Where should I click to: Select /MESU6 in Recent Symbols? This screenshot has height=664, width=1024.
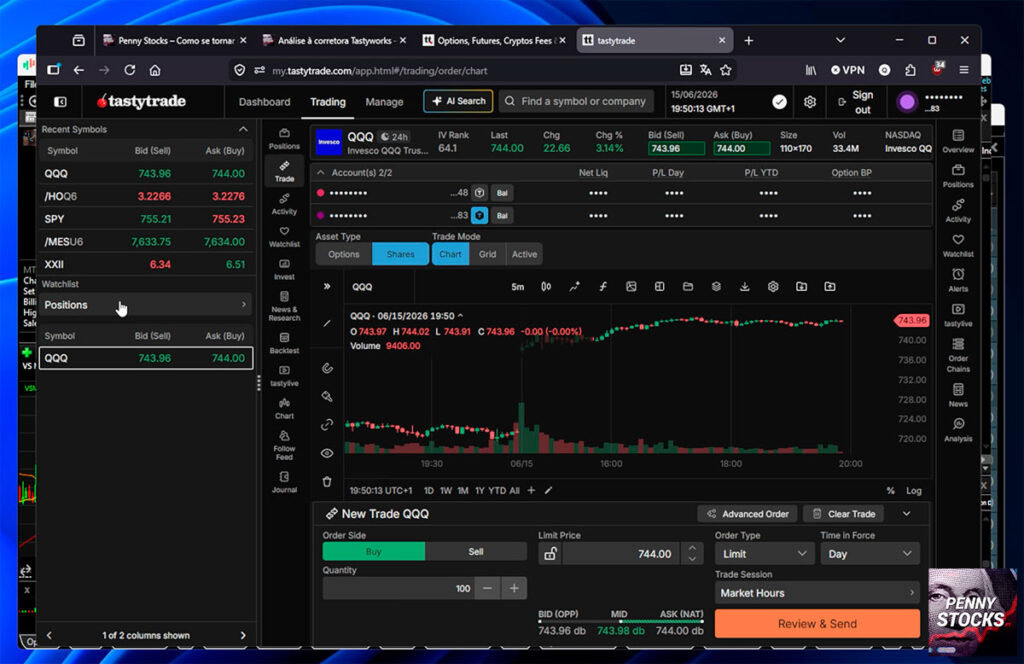(x=145, y=242)
